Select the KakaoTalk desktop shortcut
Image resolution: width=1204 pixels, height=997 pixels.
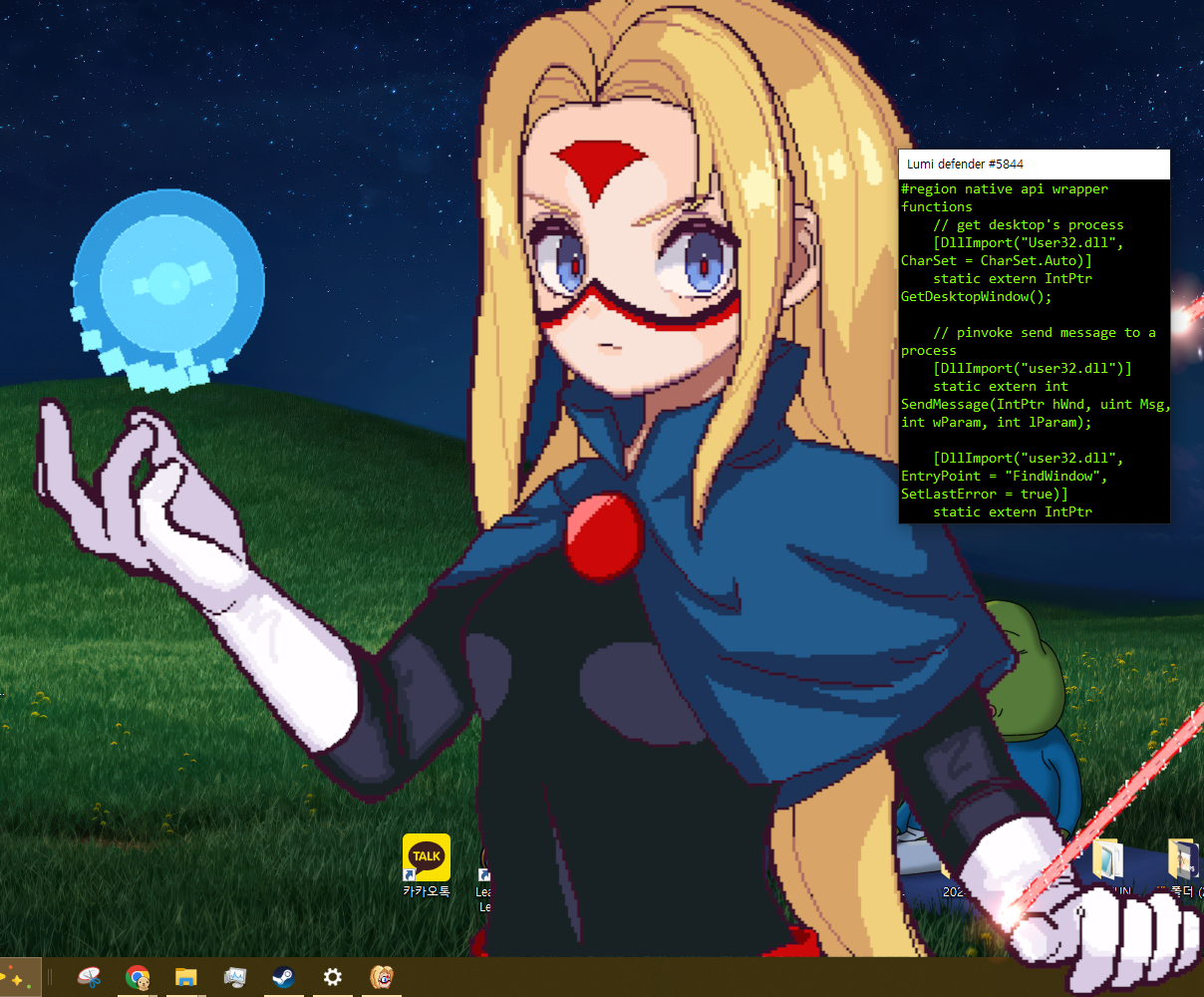click(427, 866)
